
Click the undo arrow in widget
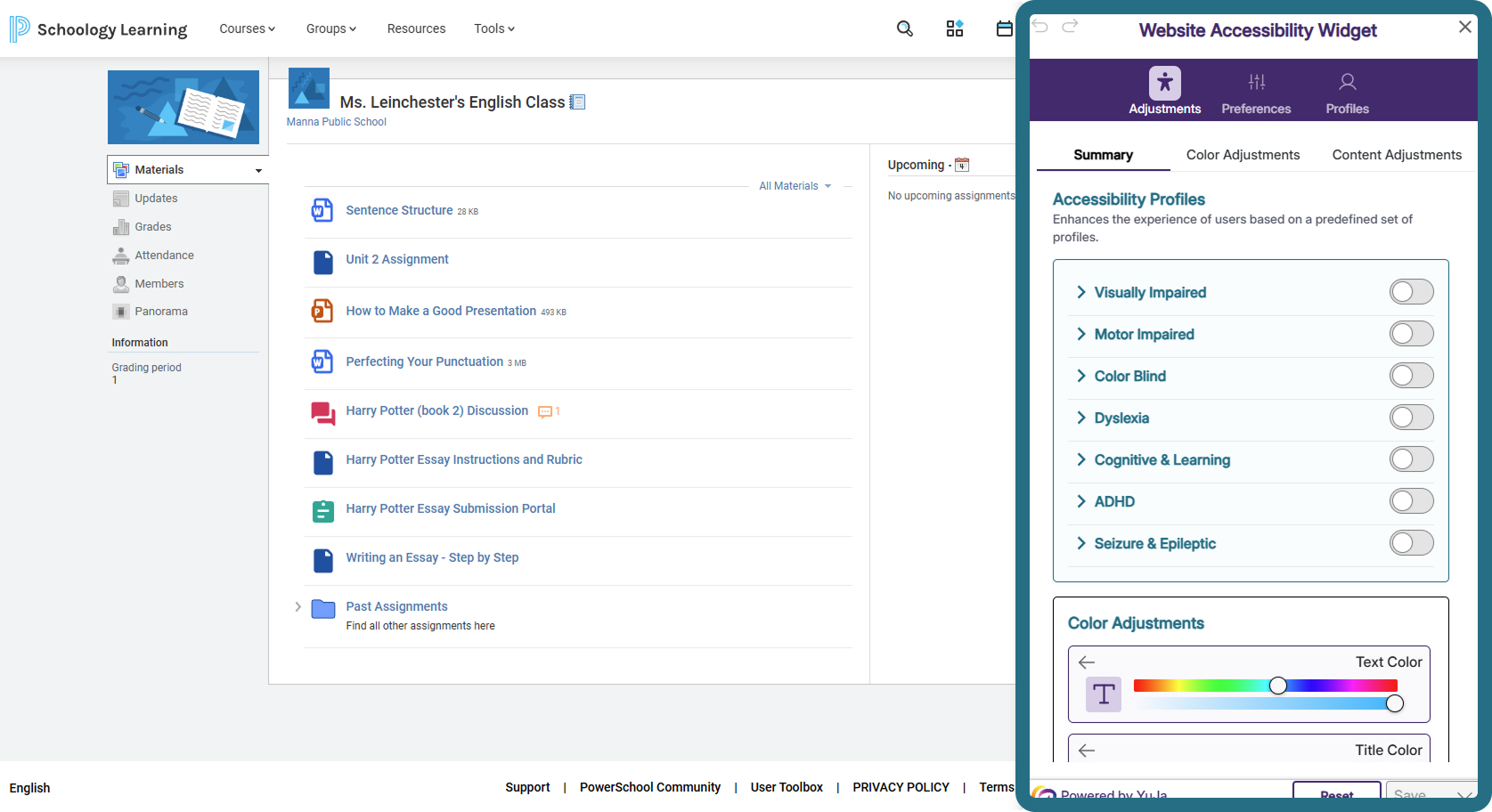(x=1040, y=26)
